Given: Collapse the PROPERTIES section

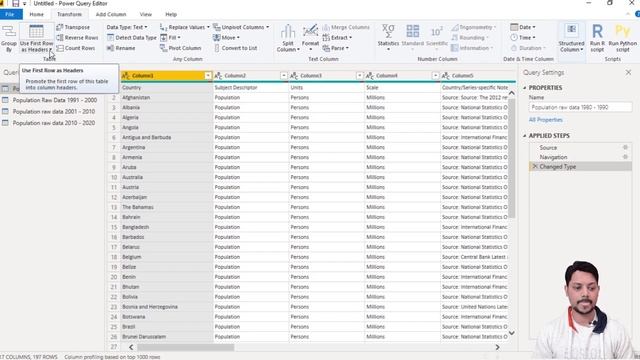Looking at the screenshot, I should tap(525, 88).
